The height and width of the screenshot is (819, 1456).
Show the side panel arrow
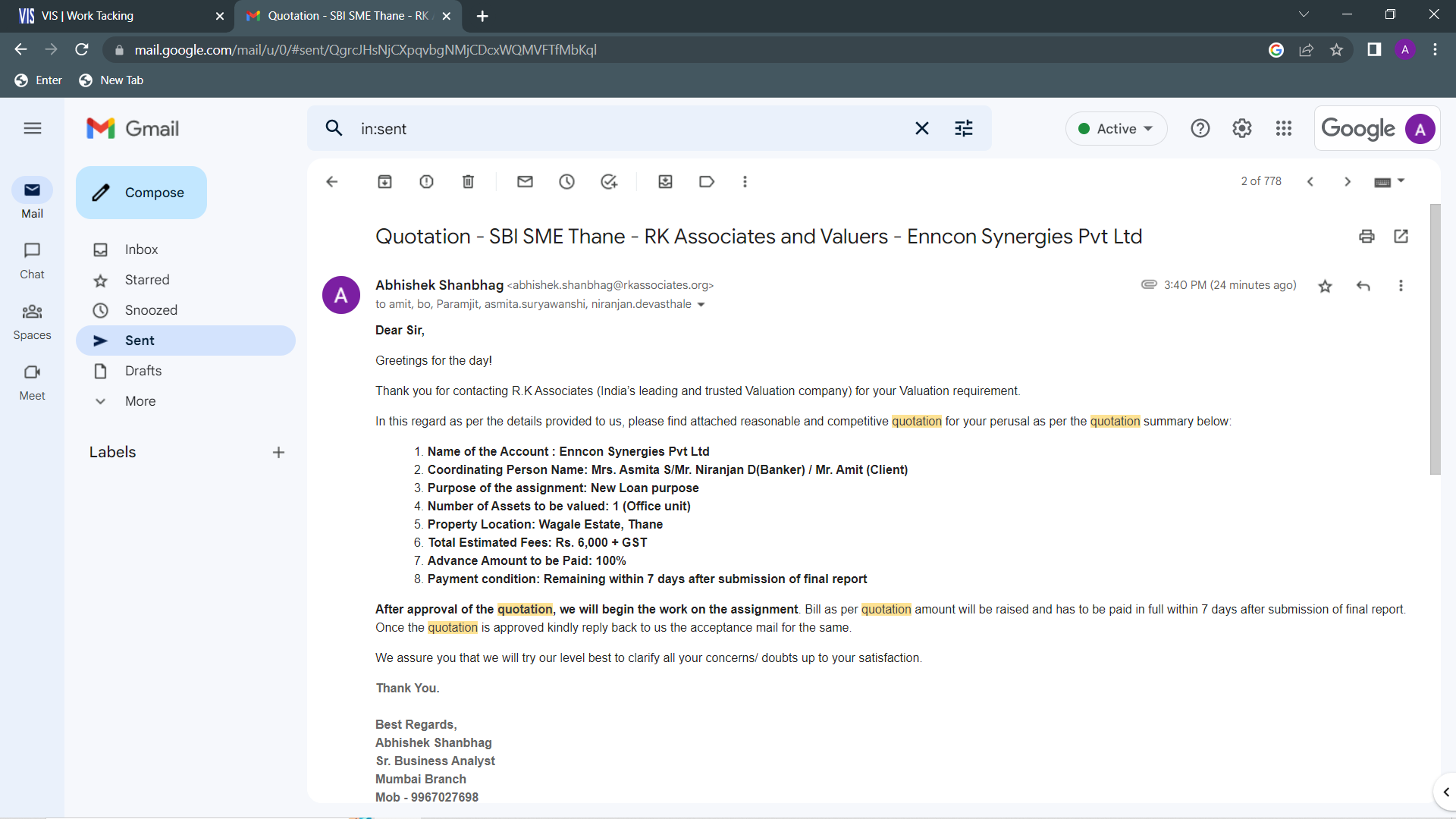click(1445, 792)
